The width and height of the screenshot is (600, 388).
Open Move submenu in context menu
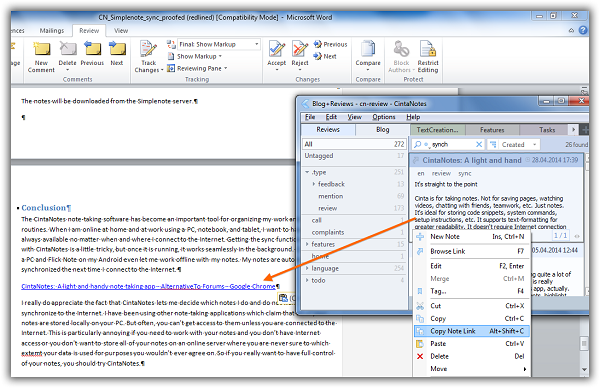click(471, 368)
